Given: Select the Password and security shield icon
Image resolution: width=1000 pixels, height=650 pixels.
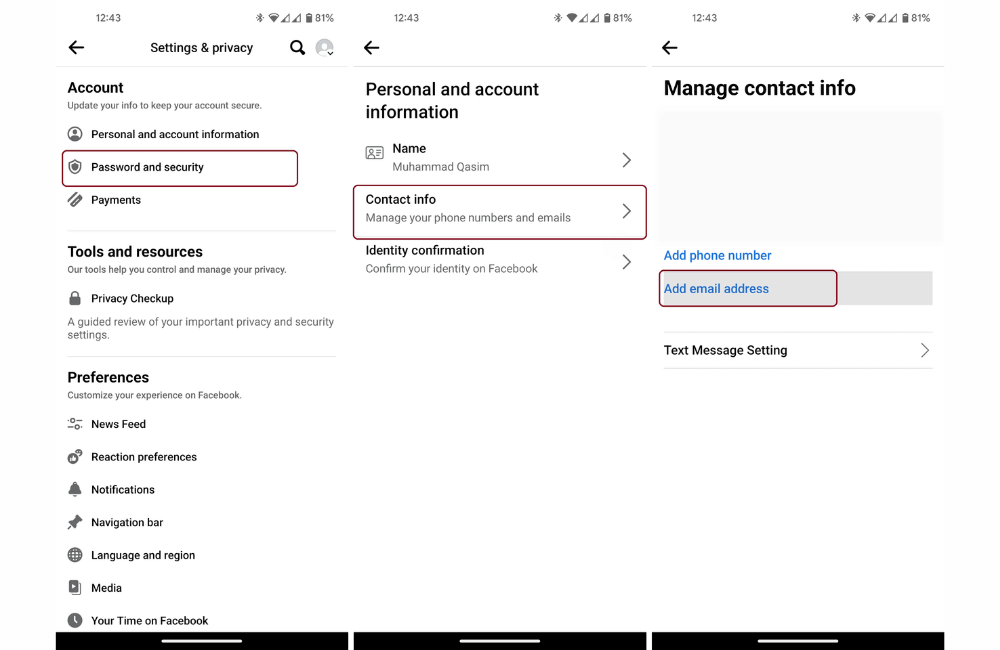Looking at the screenshot, I should coord(76,168).
